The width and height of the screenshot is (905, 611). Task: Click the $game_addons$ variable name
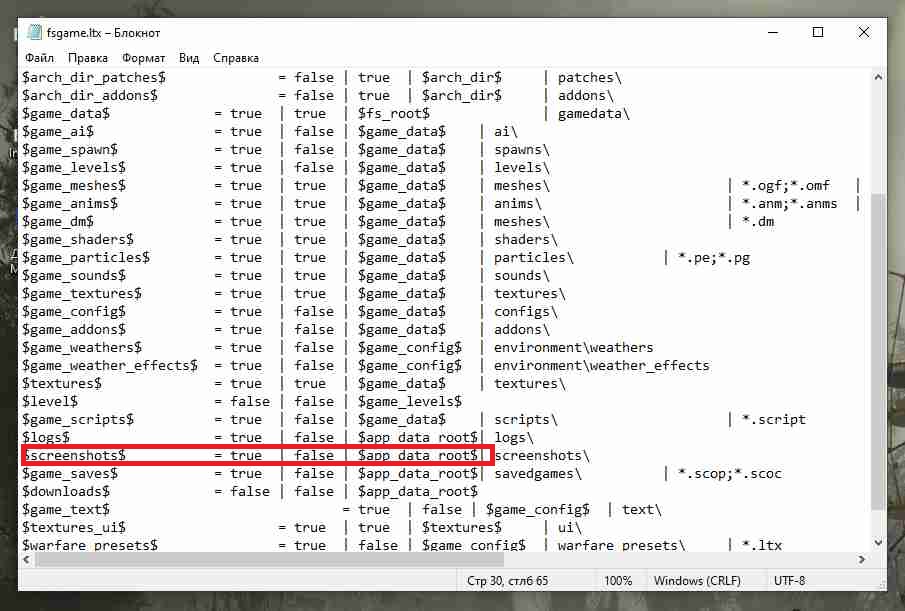[74, 329]
